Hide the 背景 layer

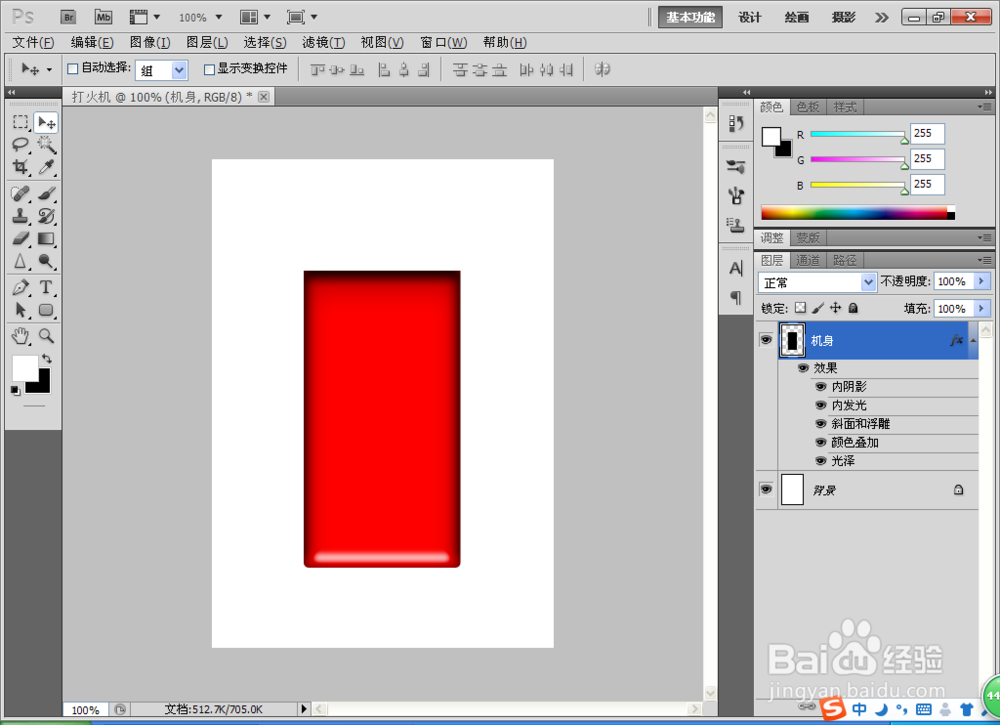coord(766,489)
